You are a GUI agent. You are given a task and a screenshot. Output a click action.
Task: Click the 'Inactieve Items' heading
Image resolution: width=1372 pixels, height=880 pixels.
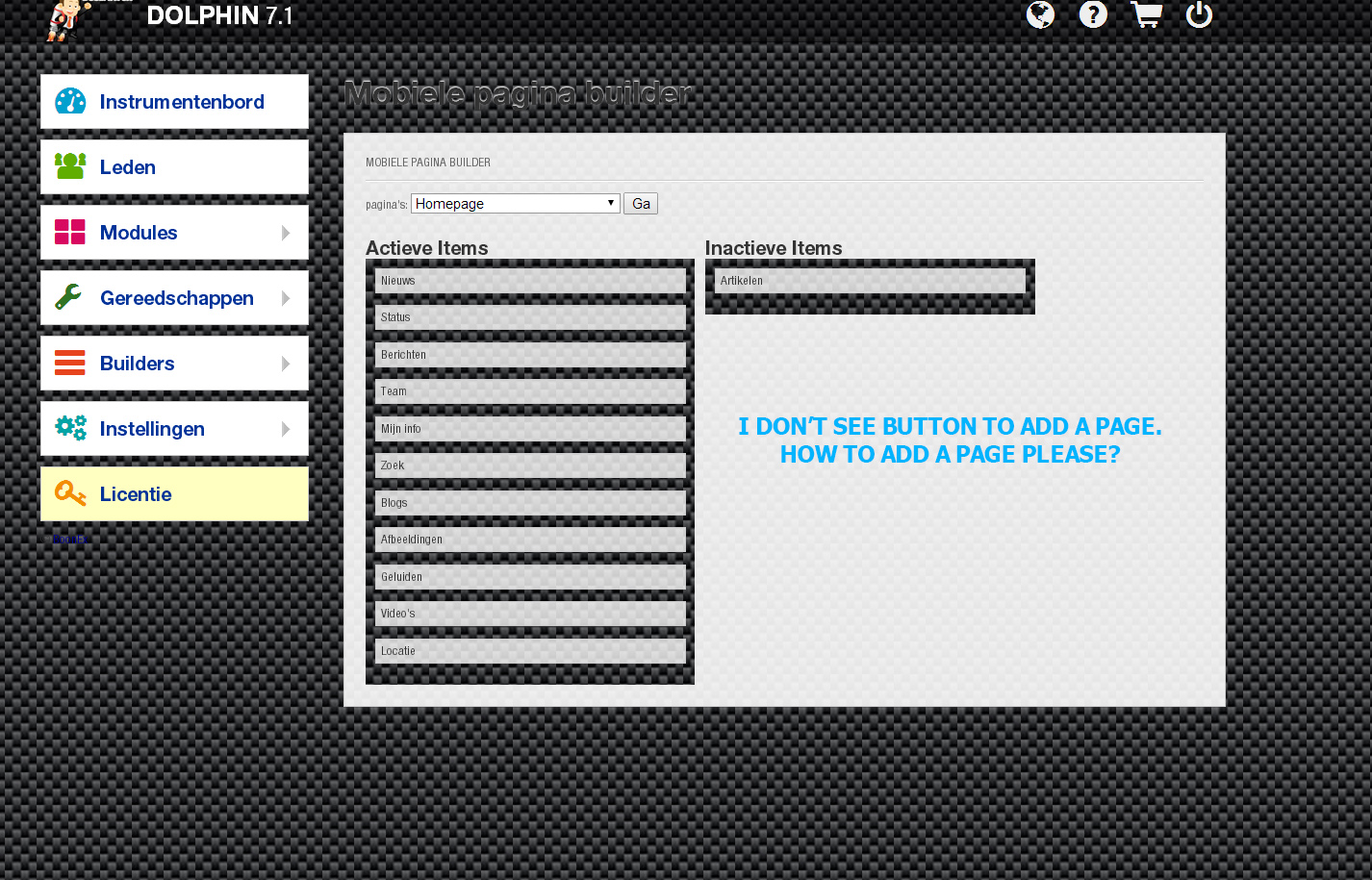(774, 248)
